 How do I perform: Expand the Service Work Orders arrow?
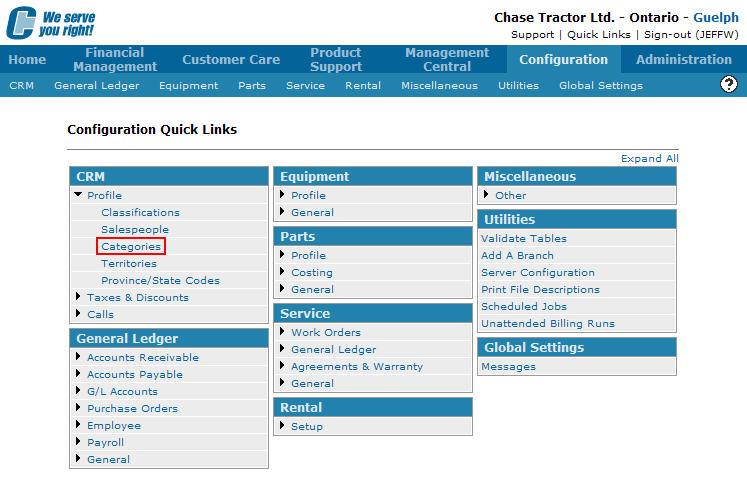coord(282,332)
